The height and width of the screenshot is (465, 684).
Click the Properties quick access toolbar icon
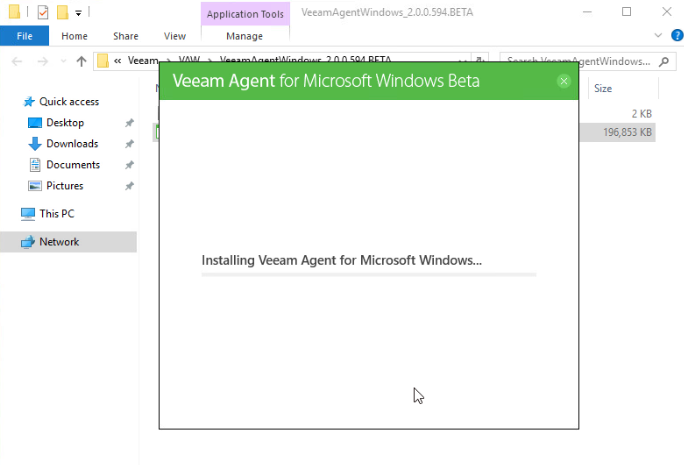[x=43, y=12]
